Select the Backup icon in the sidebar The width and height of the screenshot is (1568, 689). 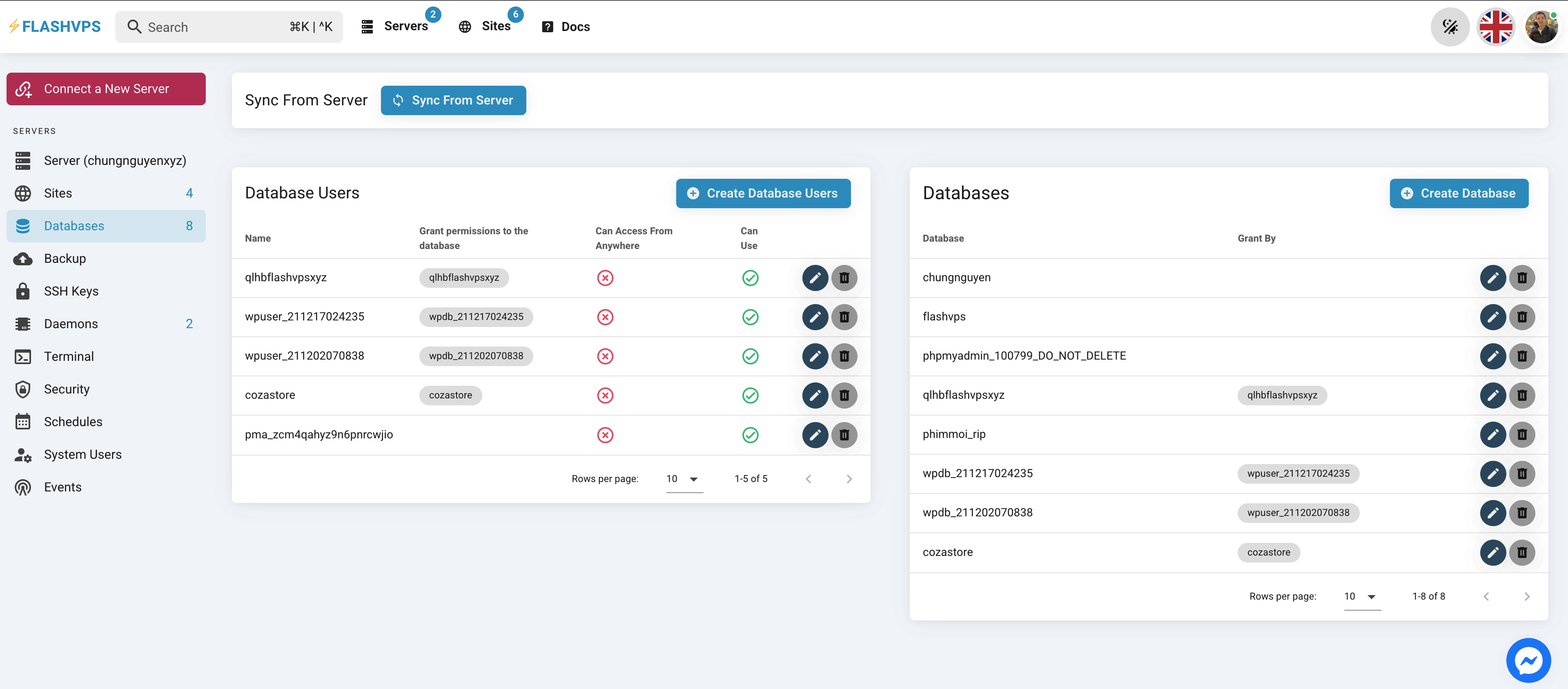tap(22, 258)
